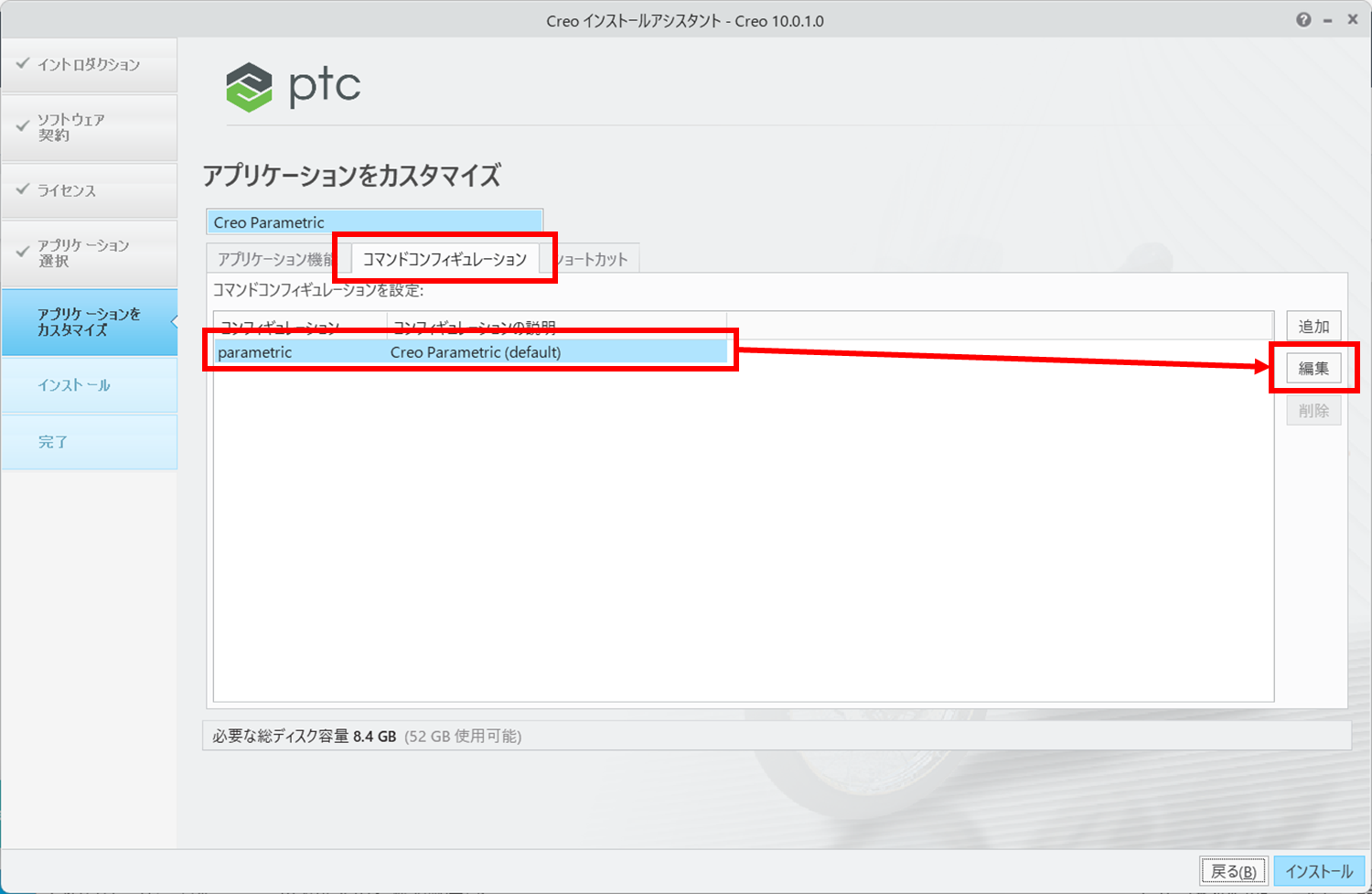Click the インストール step in sidebar

pos(89,385)
